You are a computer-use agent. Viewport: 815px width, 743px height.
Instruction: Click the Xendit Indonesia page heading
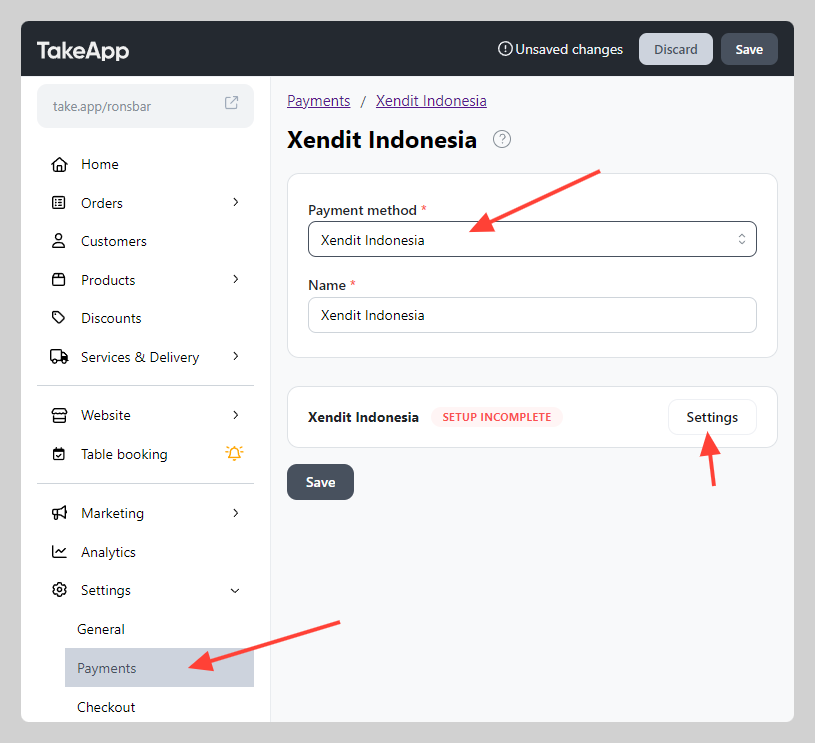[x=382, y=140]
